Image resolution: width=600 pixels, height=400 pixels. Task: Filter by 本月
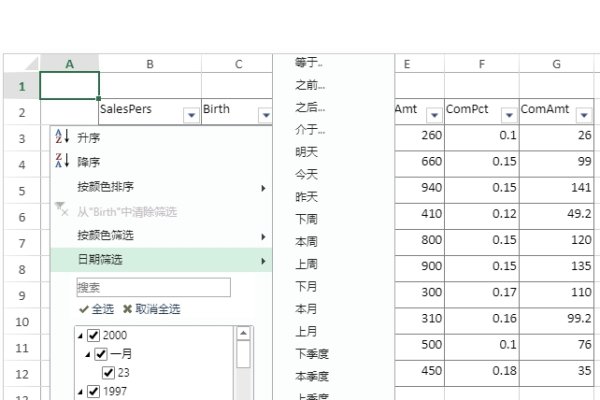pyautogui.click(x=306, y=309)
